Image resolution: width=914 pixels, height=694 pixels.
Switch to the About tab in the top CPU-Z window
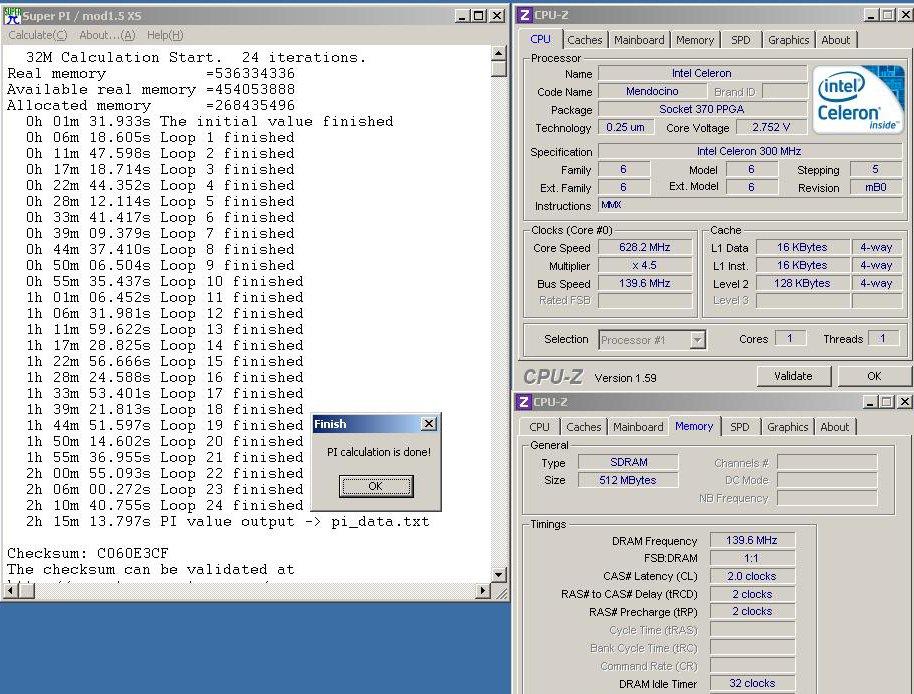835,40
